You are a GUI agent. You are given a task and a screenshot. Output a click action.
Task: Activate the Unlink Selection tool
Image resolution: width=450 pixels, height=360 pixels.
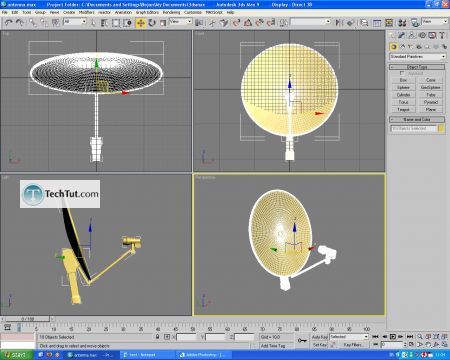[x=44, y=23]
